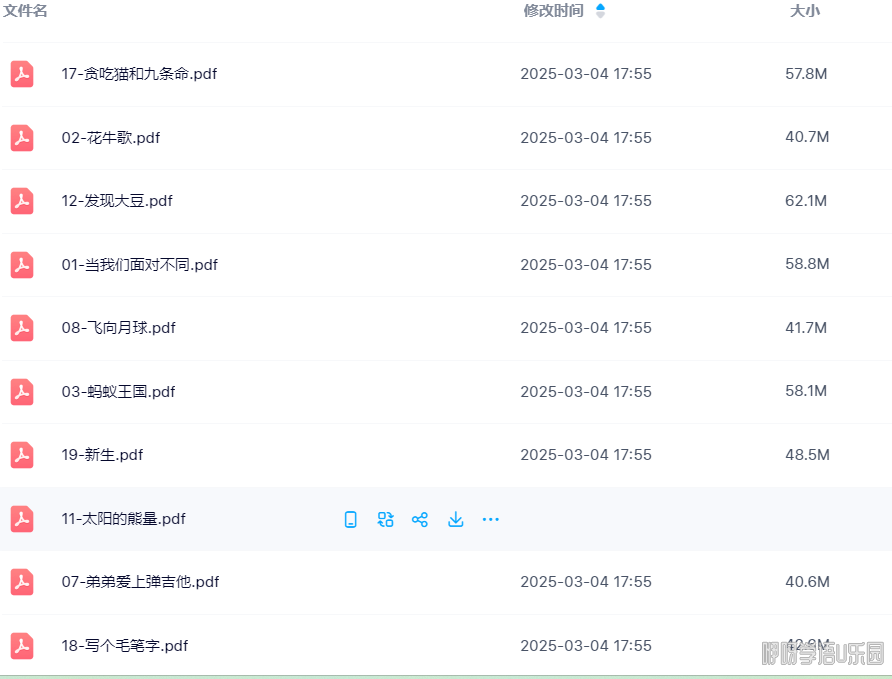
Task: Click the PDF icon next to 02-花牛歌.pdf
Action: (x=22, y=138)
